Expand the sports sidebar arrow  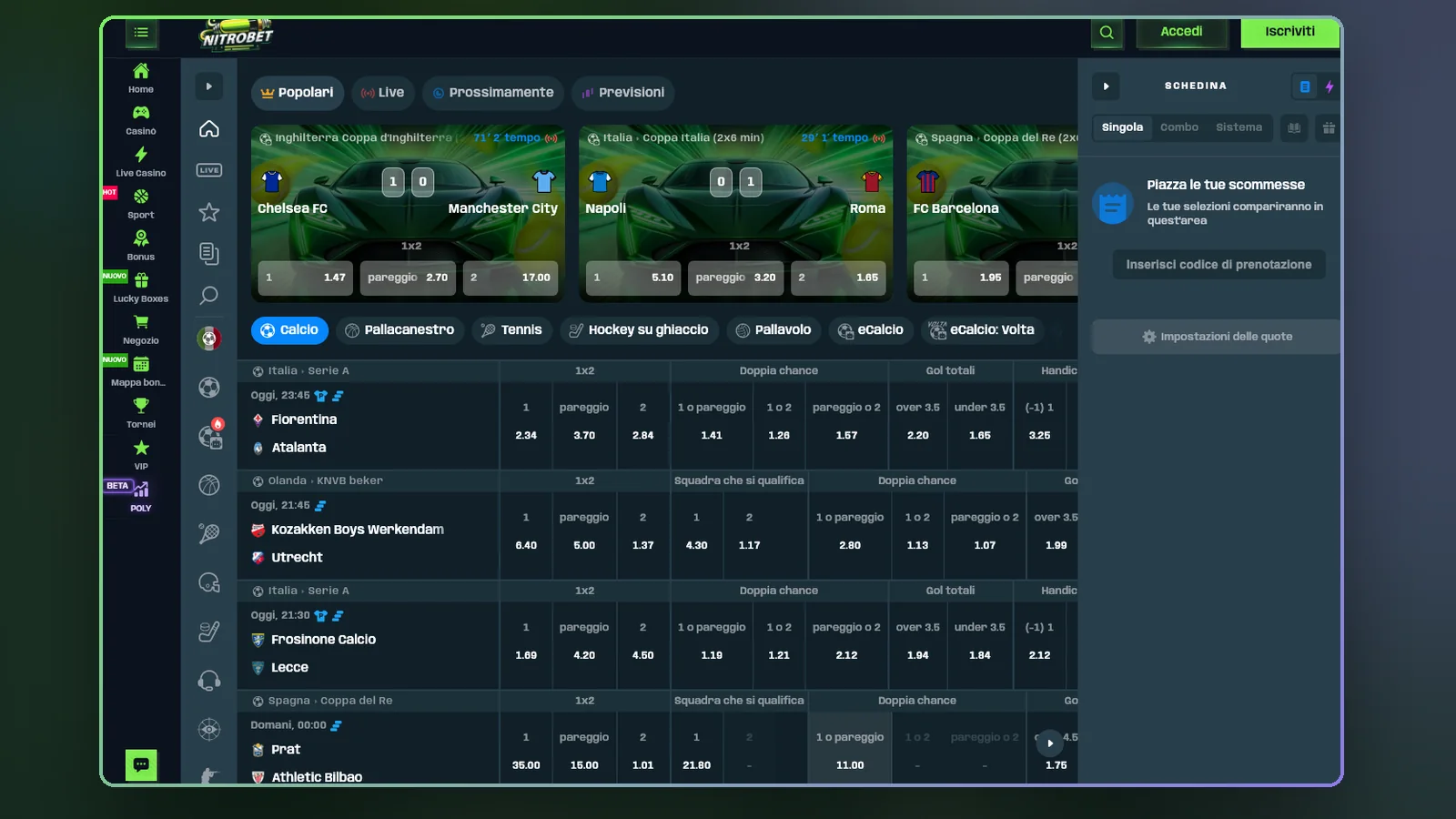pos(209,86)
